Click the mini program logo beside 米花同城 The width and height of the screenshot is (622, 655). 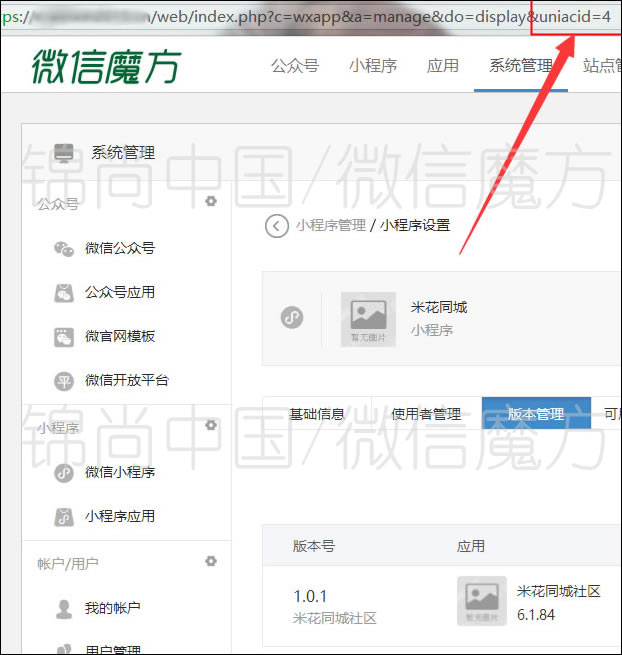click(x=292, y=317)
